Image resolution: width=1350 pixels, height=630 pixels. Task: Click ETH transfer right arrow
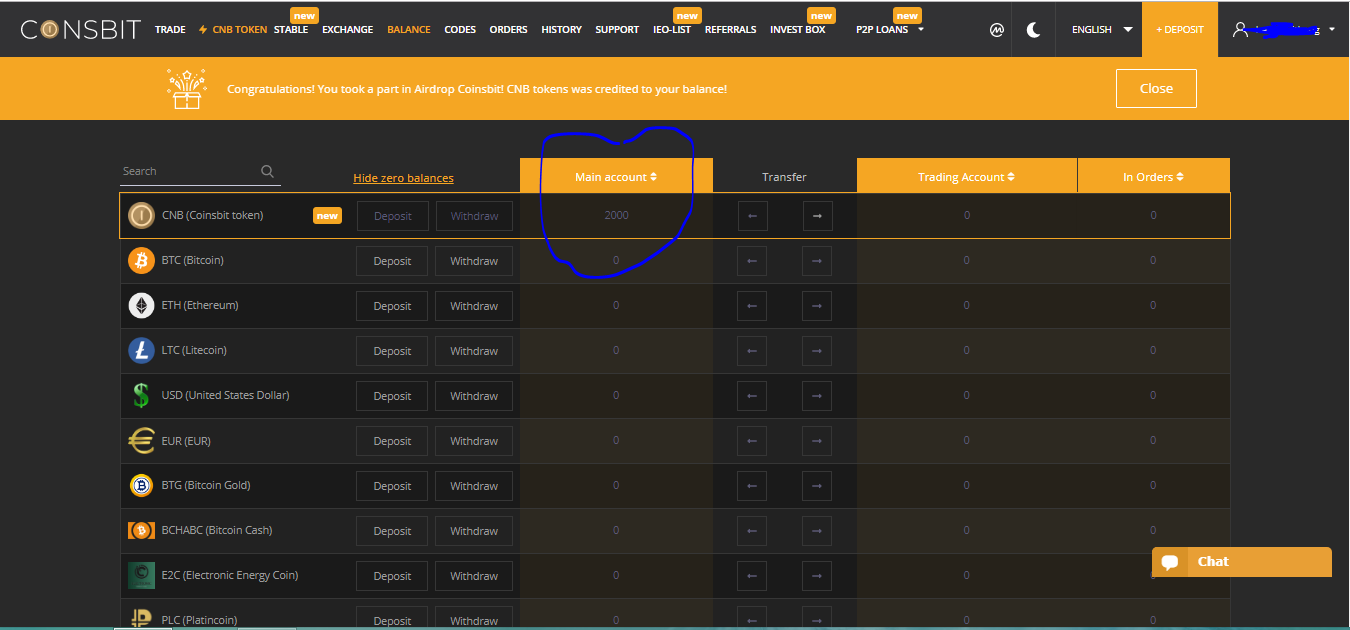point(817,306)
